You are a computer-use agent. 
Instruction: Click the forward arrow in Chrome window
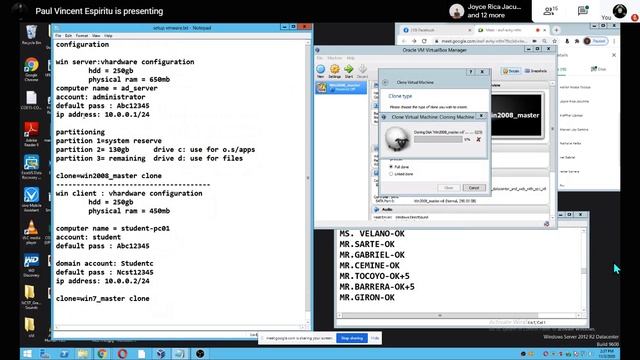[414, 41]
